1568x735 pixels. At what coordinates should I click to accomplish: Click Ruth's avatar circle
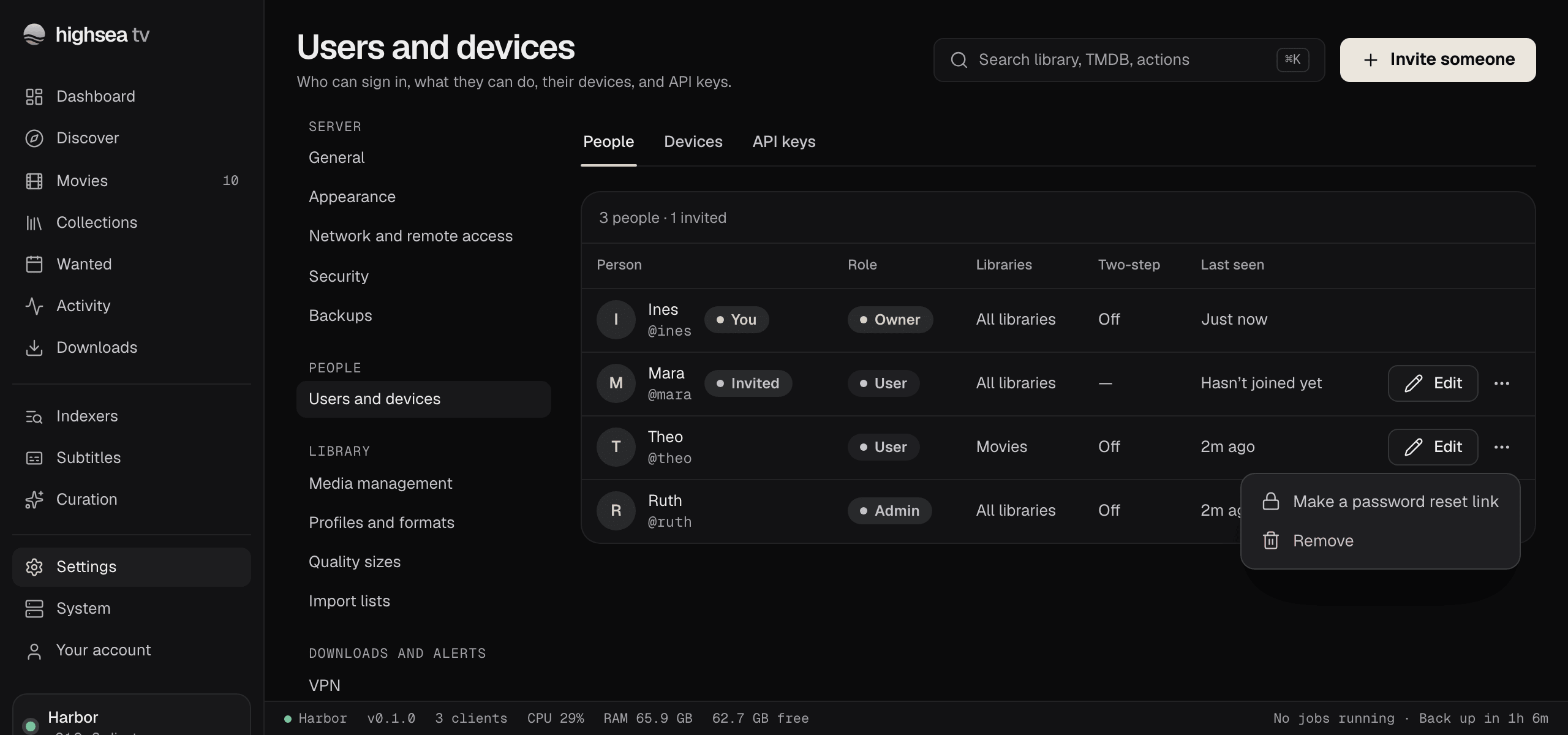(x=616, y=511)
